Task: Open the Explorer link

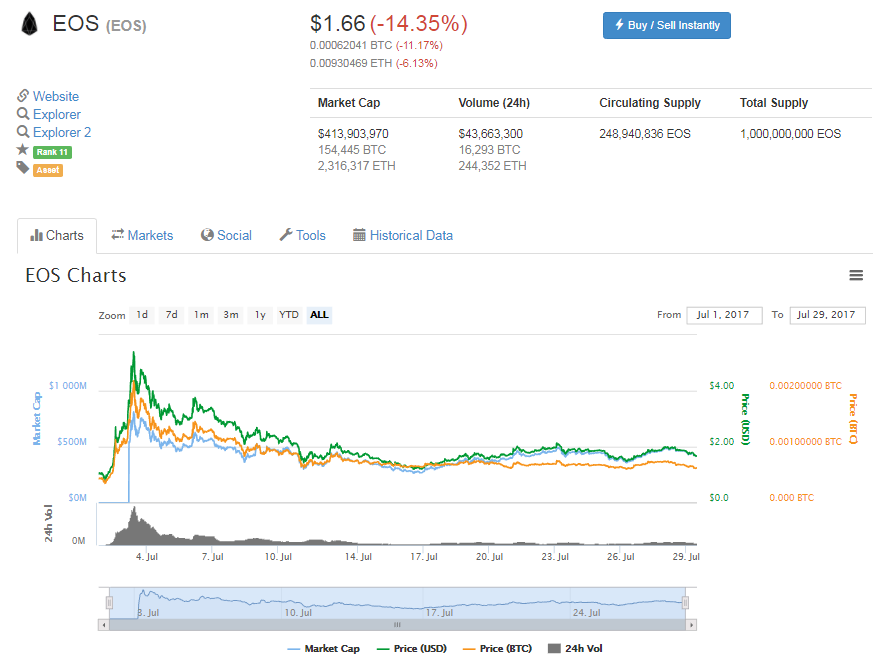Action: (x=57, y=114)
